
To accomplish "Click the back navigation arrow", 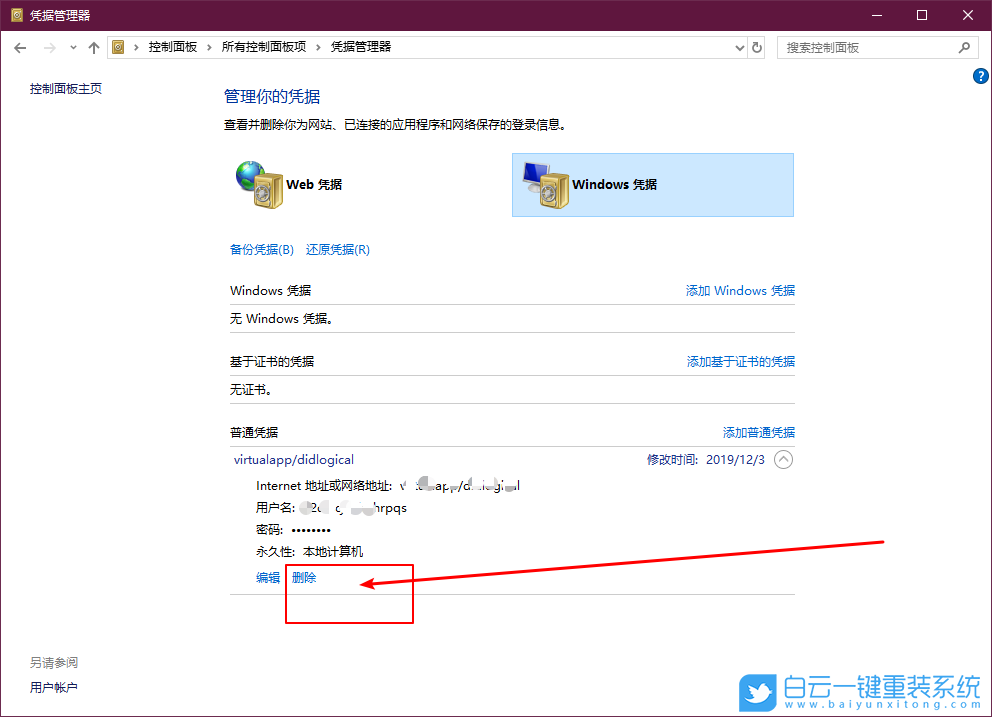I will [20, 47].
